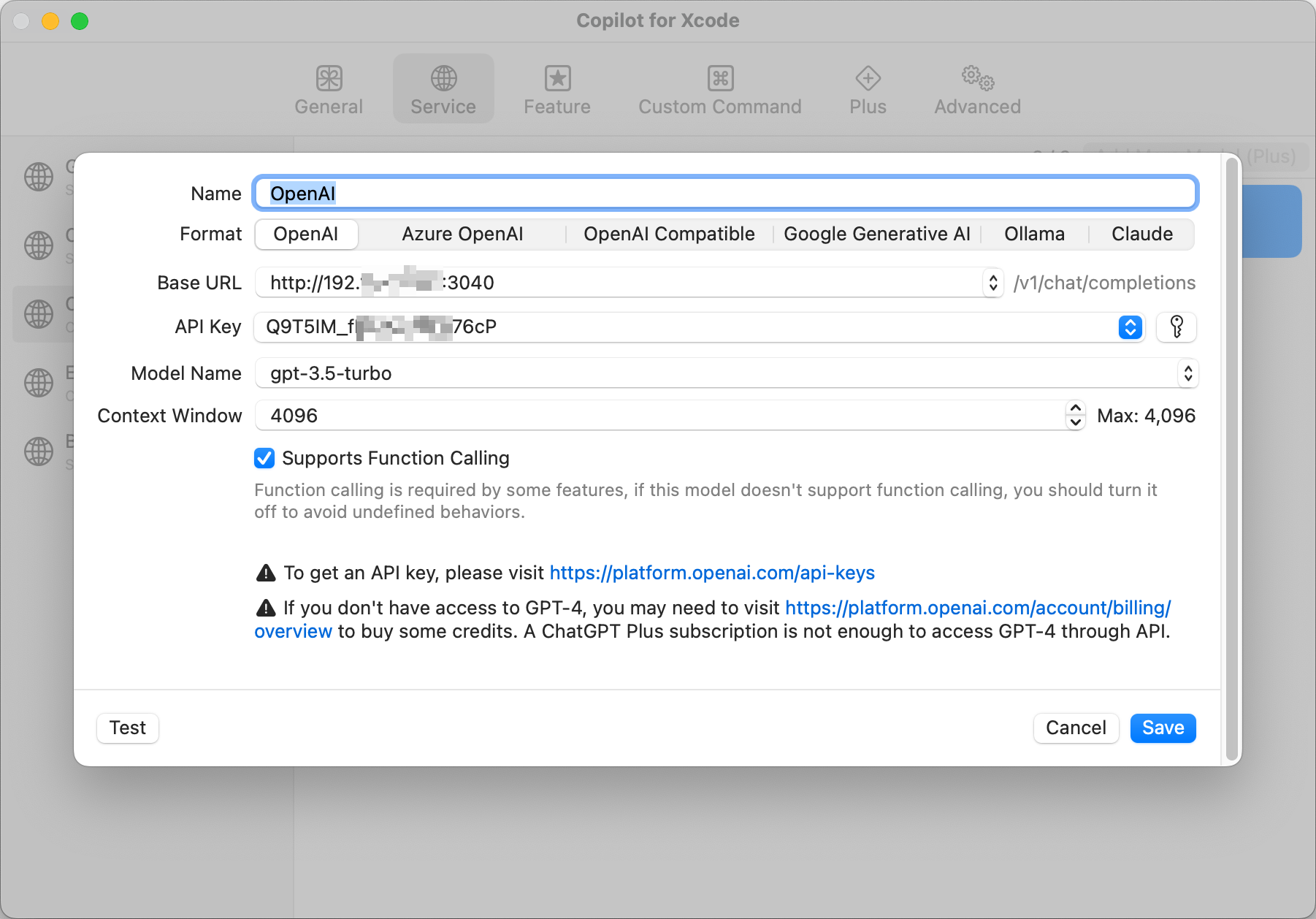The height and width of the screenshot is (919, 1316).
Task: Click the green zoom window button
Action: click(x=80, y=21)
